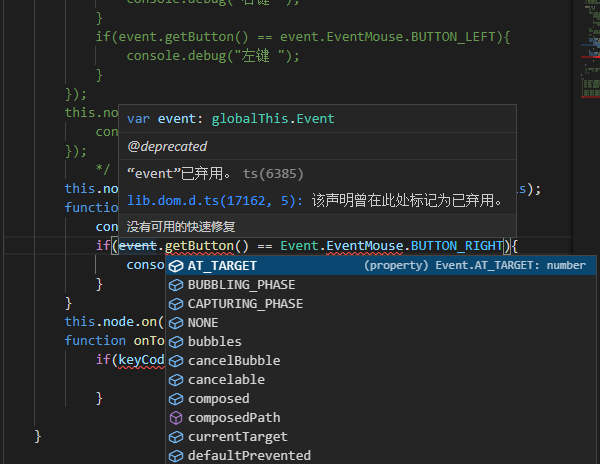
Task: Click the struck-through event variable
Action: (138, 246)
